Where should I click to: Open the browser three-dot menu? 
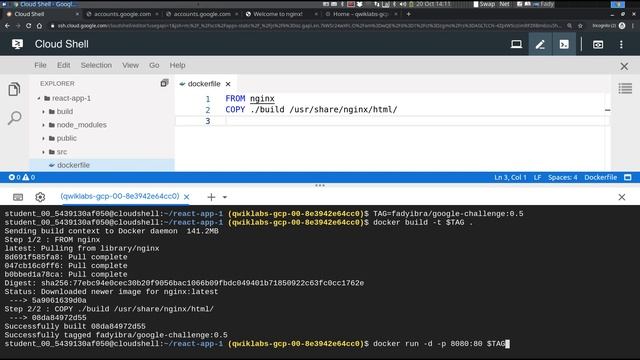click(633, 26)
